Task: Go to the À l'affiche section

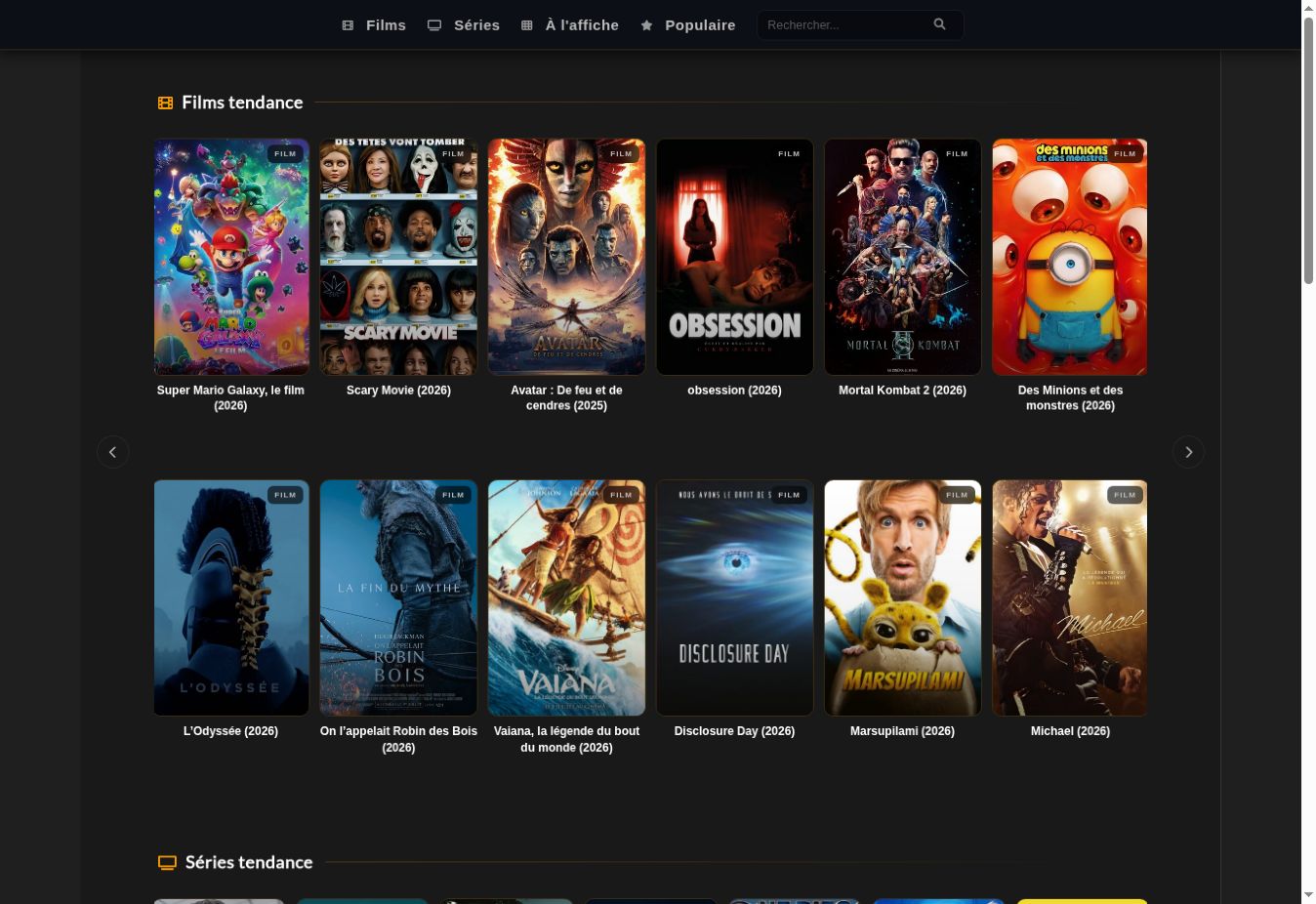Action: (x=570, y=25)
